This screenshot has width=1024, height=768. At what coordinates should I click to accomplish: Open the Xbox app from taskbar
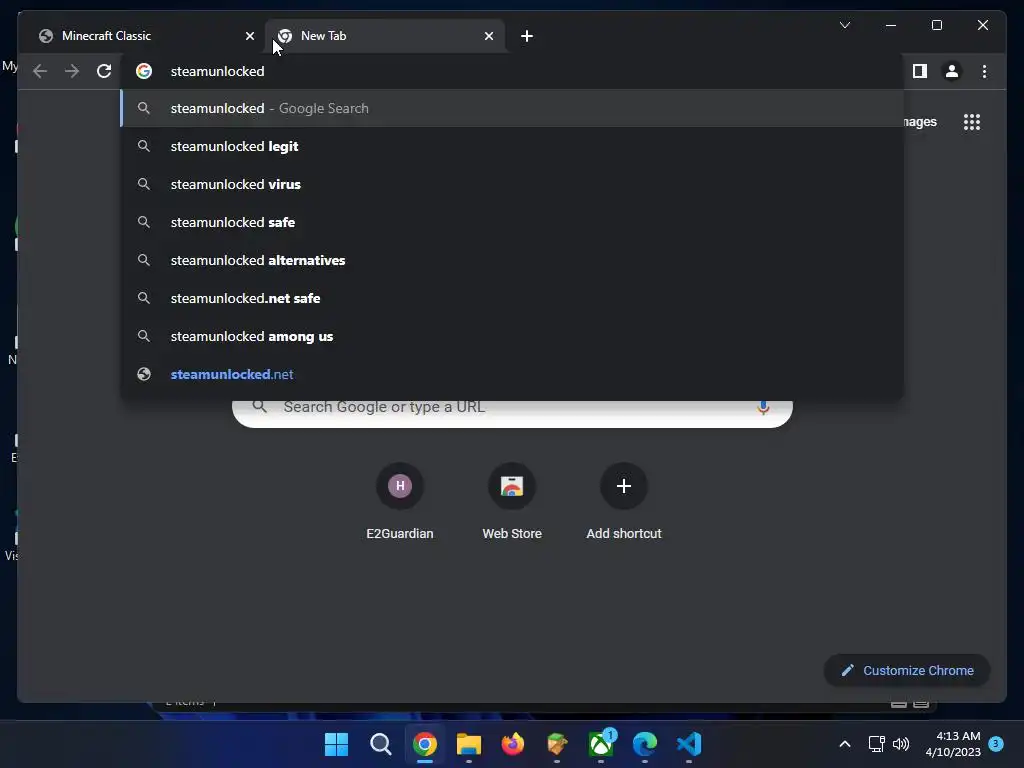[x=601, y=744]
